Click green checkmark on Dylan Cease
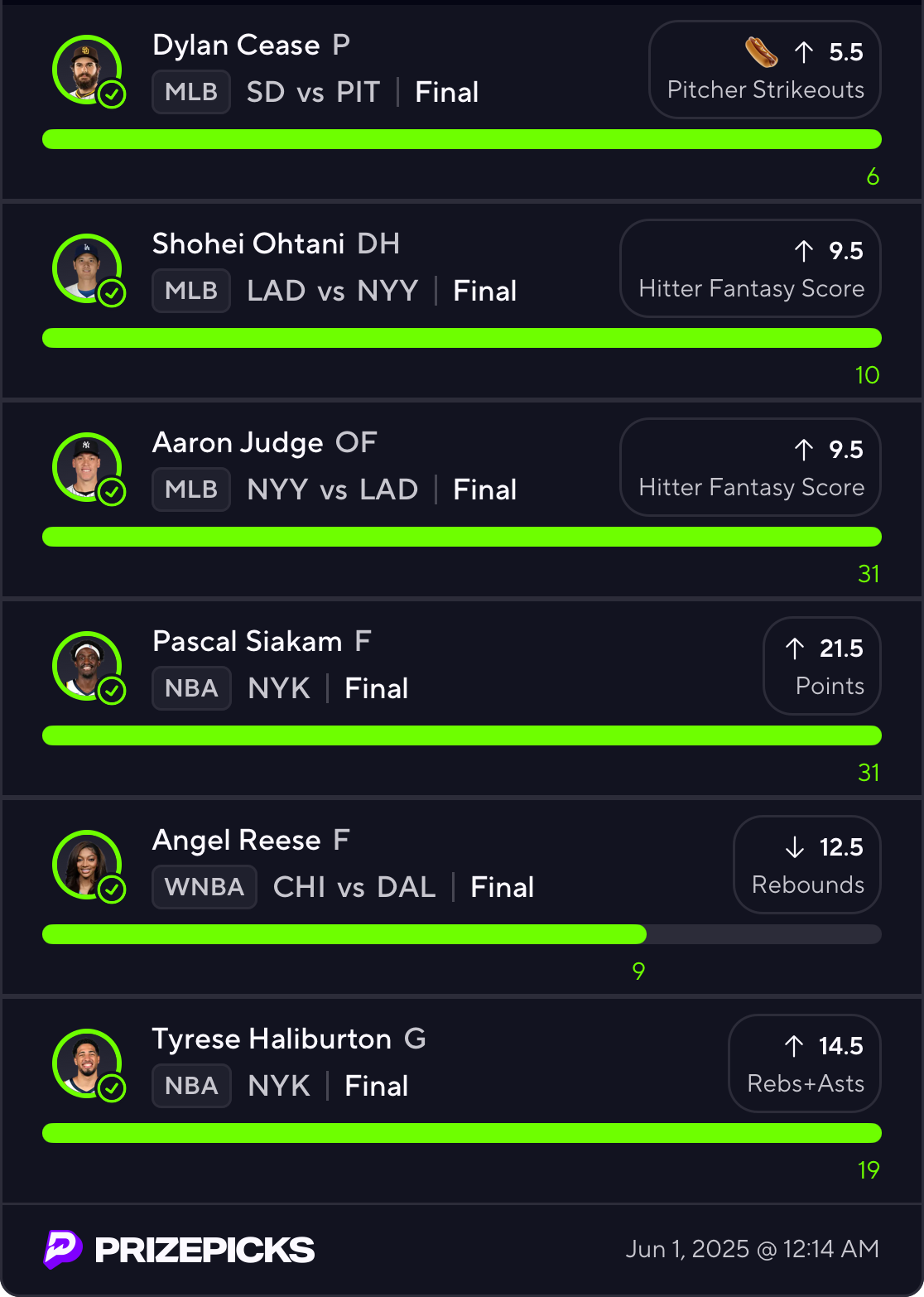 (x=112, y=94)
